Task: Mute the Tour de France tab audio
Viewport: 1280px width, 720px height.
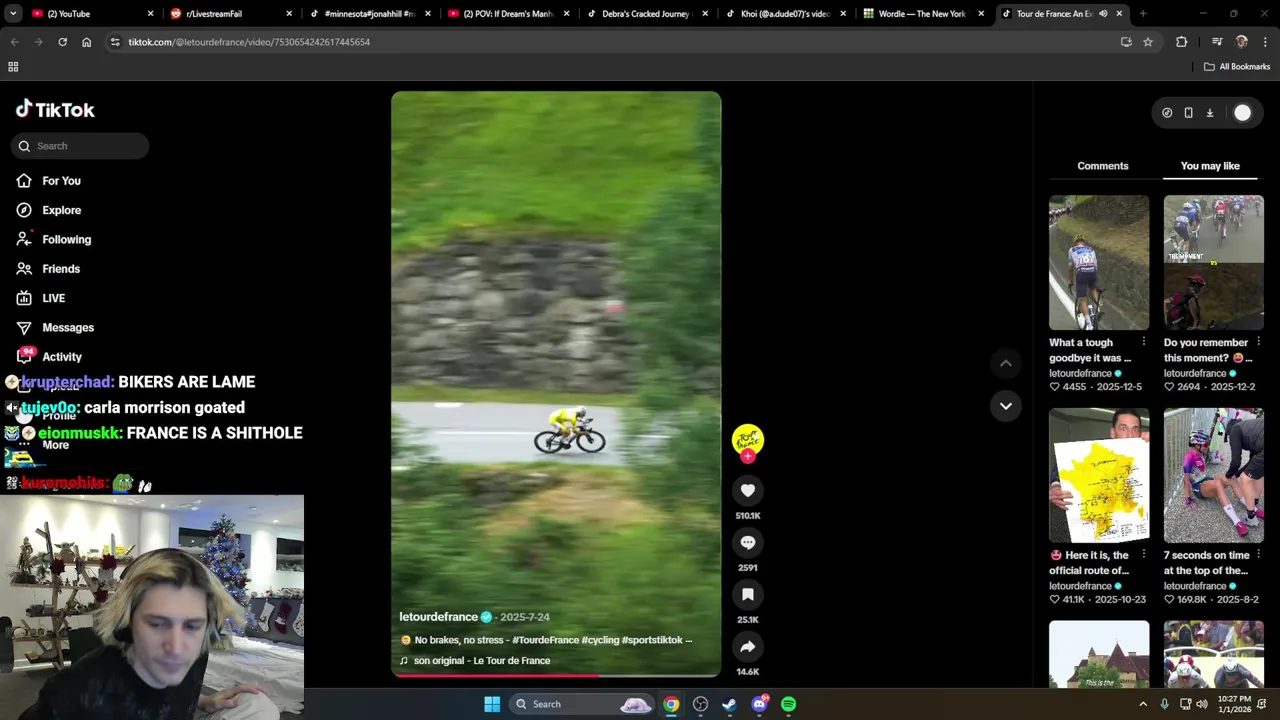Action: [1103, 14]
